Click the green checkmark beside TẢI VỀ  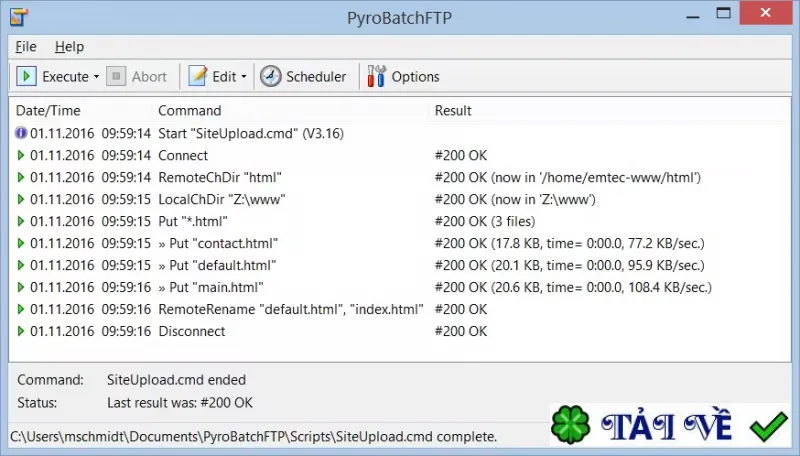tap(769, 426)
